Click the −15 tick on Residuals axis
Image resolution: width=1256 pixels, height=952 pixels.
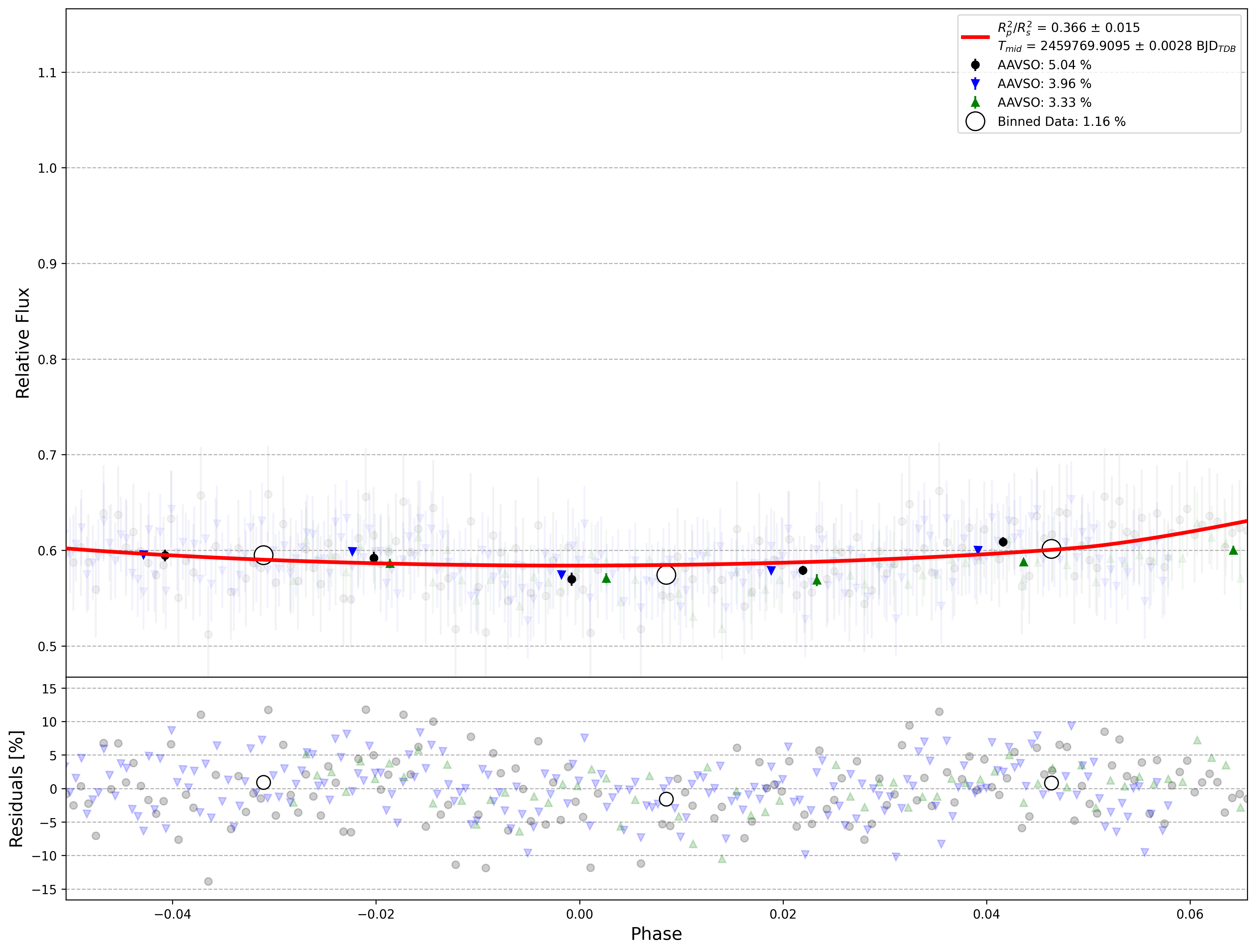(x=44, y=890)
